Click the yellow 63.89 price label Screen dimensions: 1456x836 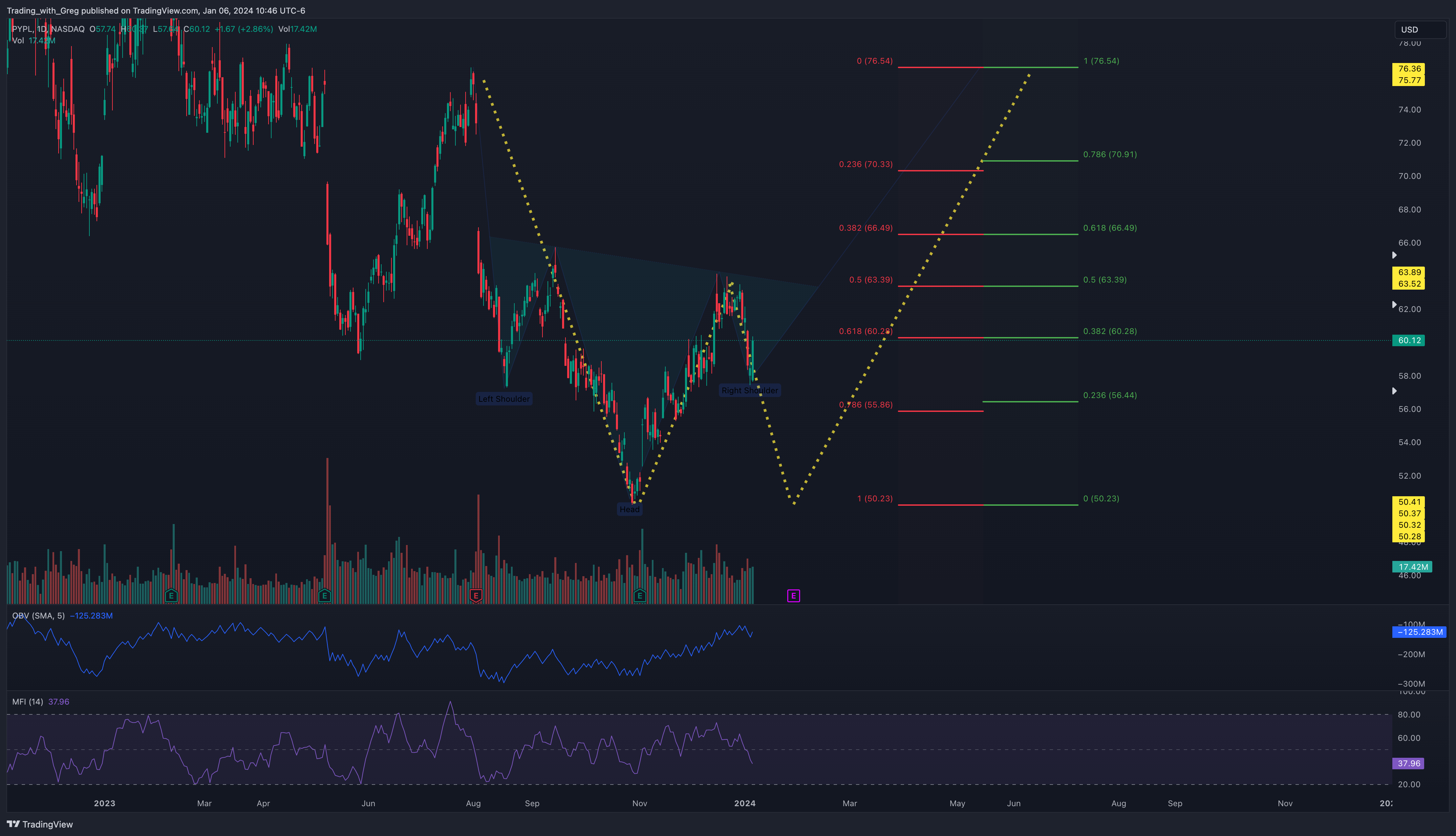point(1408,272)
